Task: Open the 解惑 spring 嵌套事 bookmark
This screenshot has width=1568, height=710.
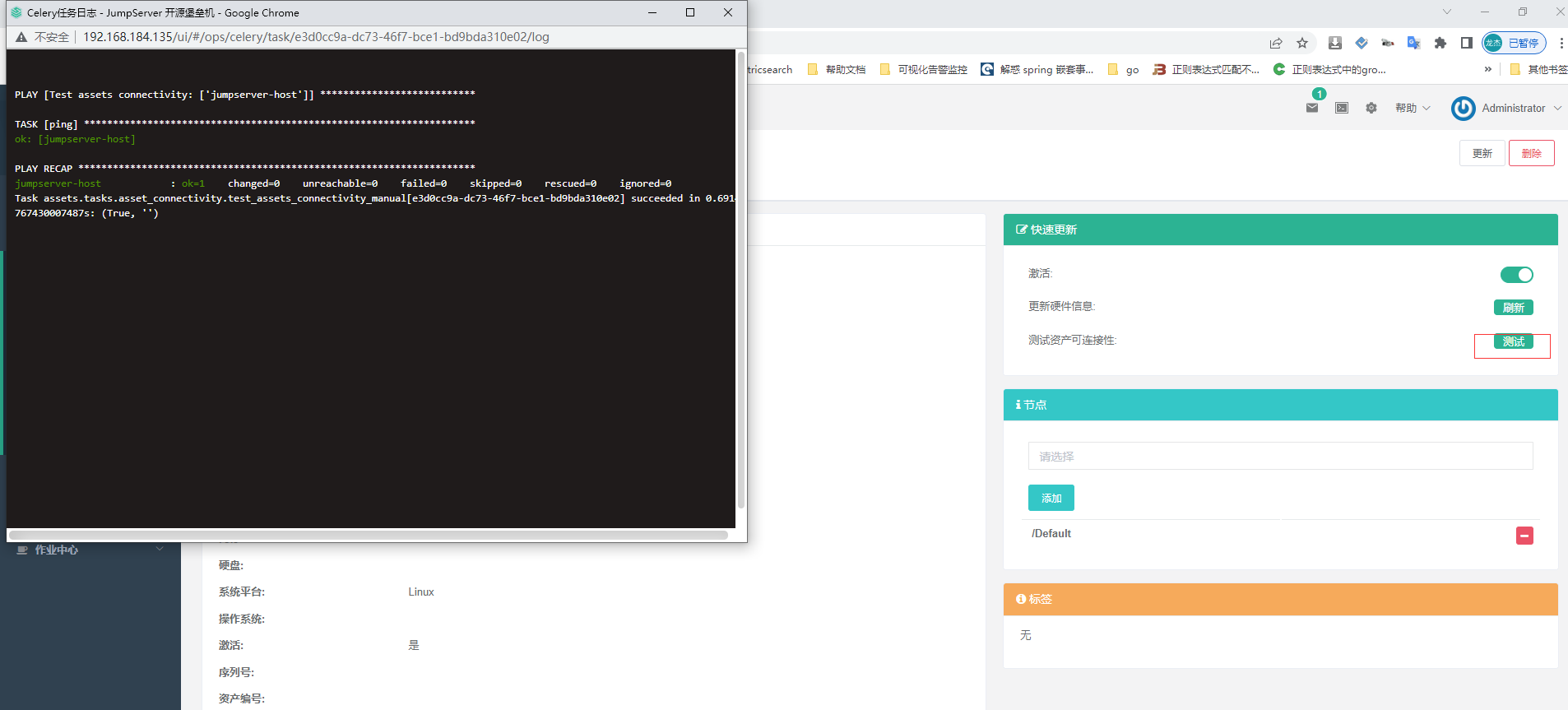Action: [1037, 69]
